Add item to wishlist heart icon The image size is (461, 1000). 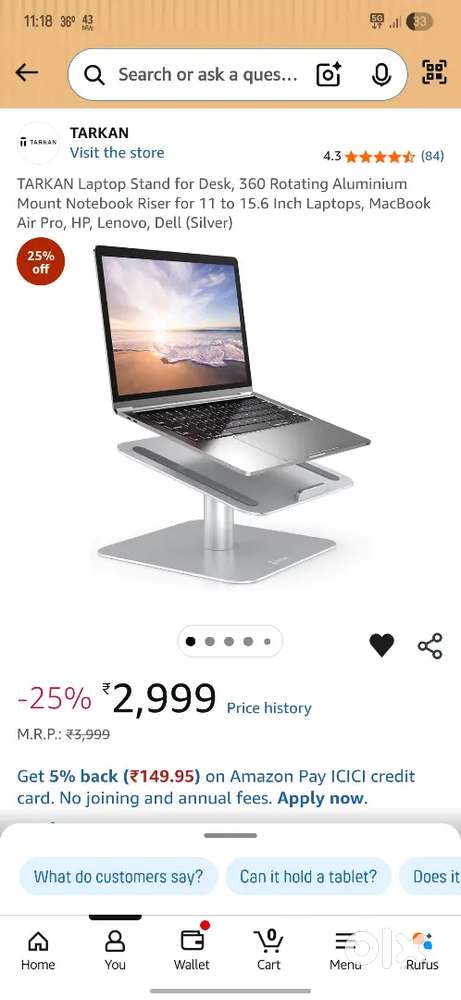(381, 645)
